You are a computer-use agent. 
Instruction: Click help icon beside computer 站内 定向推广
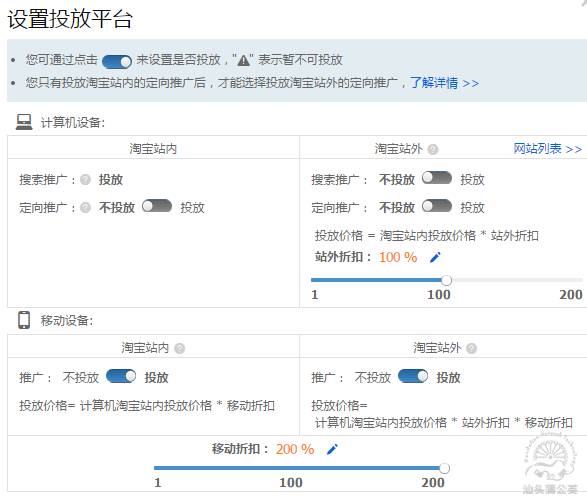click(85, 208)
